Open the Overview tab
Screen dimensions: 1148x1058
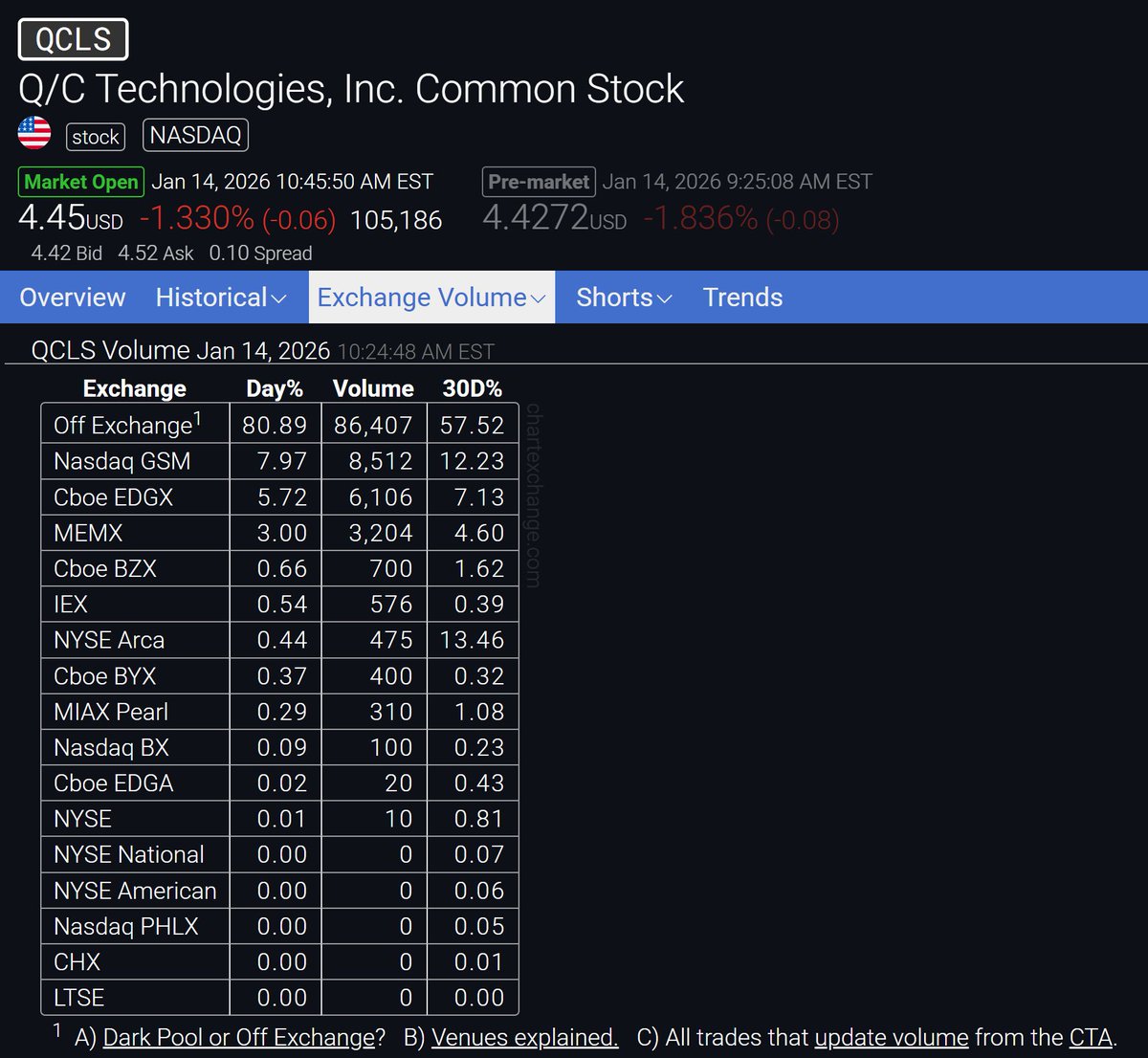click(x=73, y=298)
